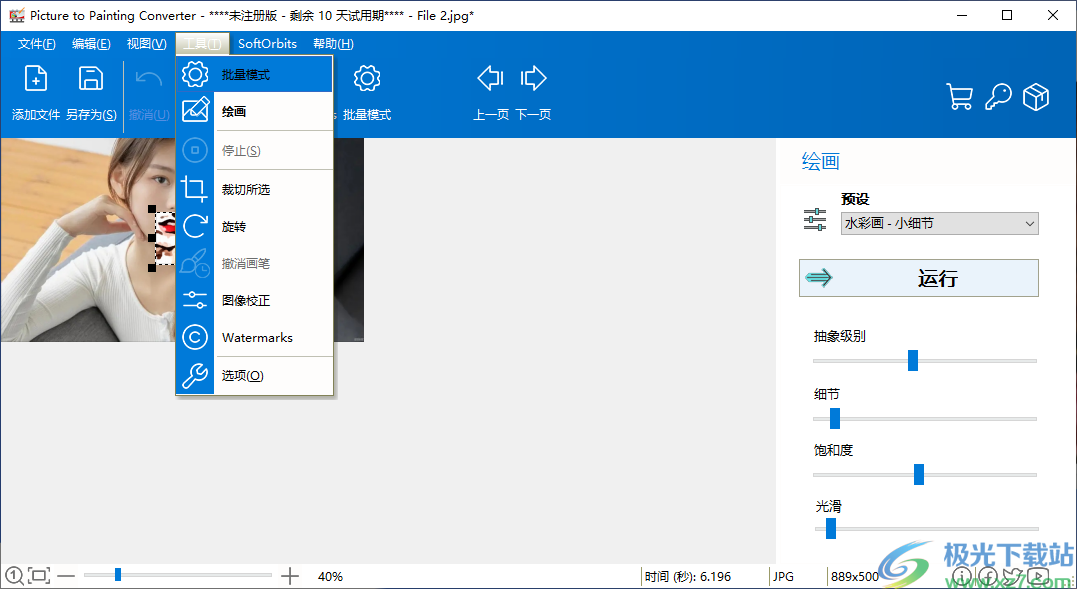Click the fit-to-window zoom icon
The height and width of the screenshot is (589, 1077).
coord(39,575)
